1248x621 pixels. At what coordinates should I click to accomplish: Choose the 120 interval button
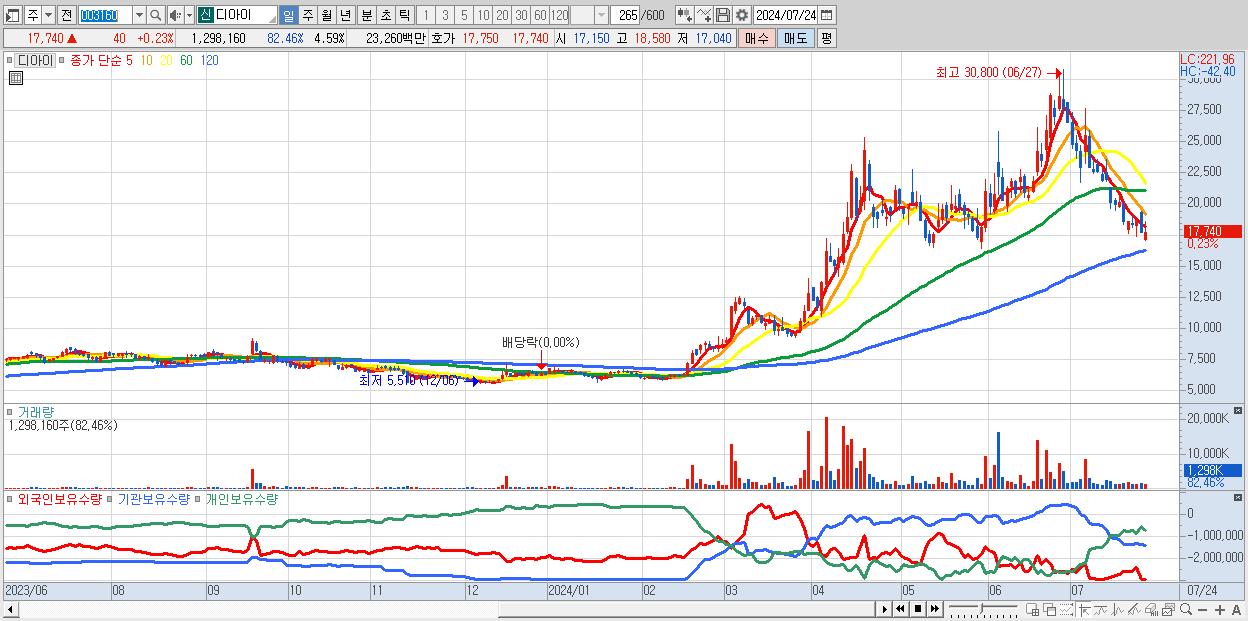point(559,15)
